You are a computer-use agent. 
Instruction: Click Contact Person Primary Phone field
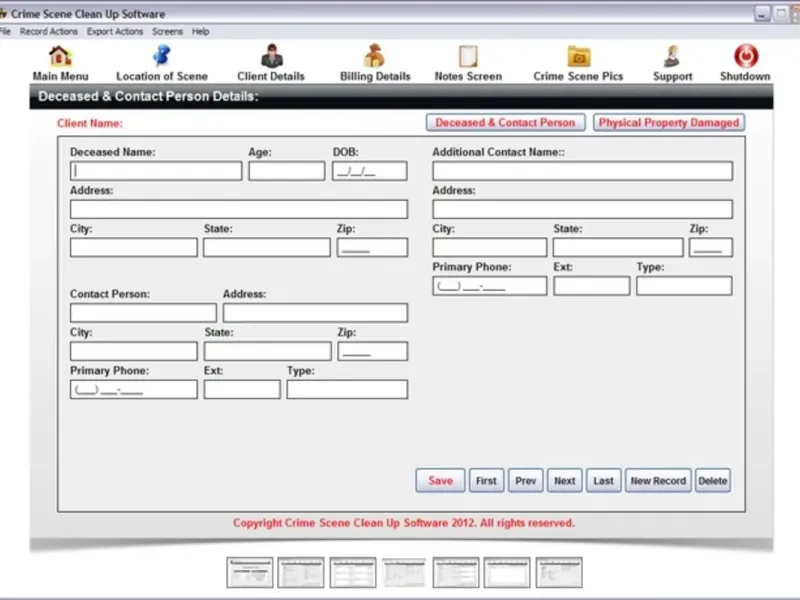click(134, 389)
